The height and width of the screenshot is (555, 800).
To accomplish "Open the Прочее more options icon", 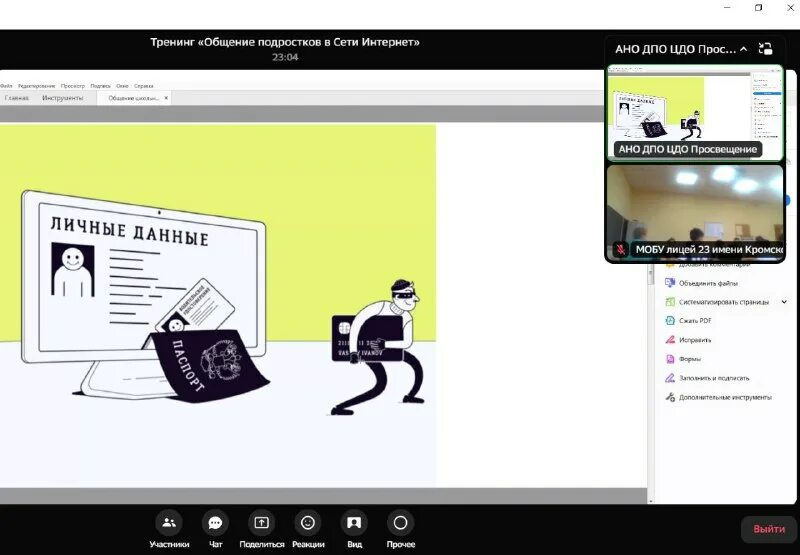I will point(401,523).
